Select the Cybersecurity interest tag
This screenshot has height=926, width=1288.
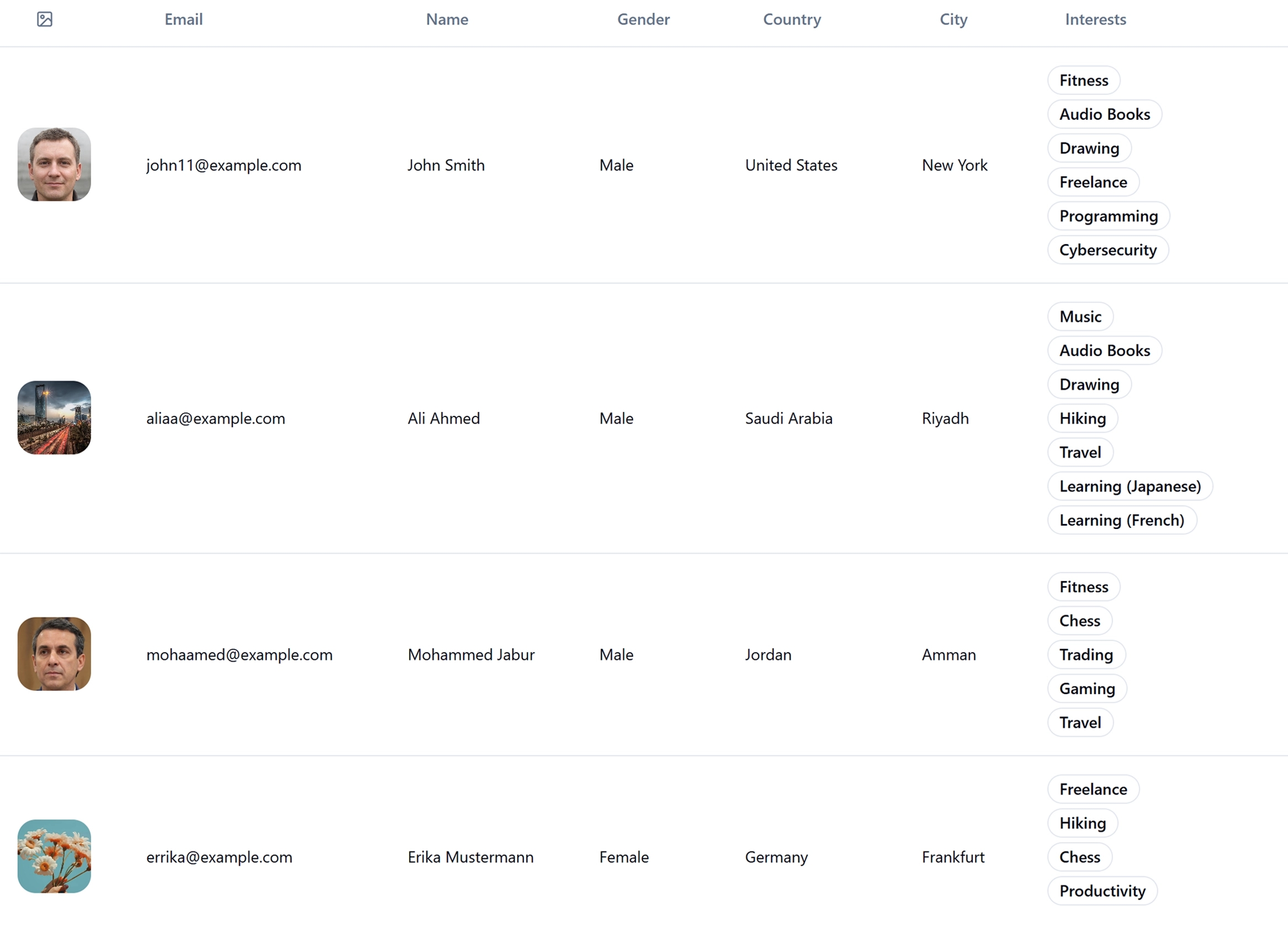[x=1108, y=249]
